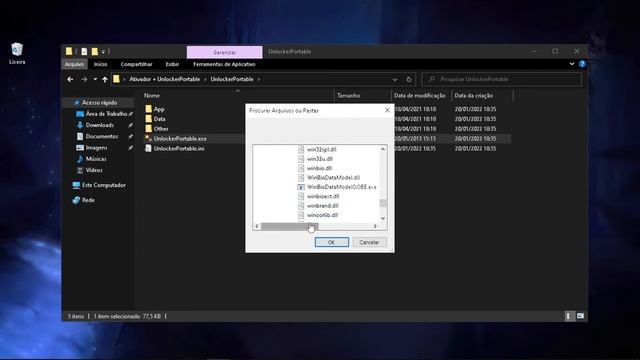Open the Compartilhar ribbon tab
Viewport: 640px width, 360px height.
click(x=136, y=64)
